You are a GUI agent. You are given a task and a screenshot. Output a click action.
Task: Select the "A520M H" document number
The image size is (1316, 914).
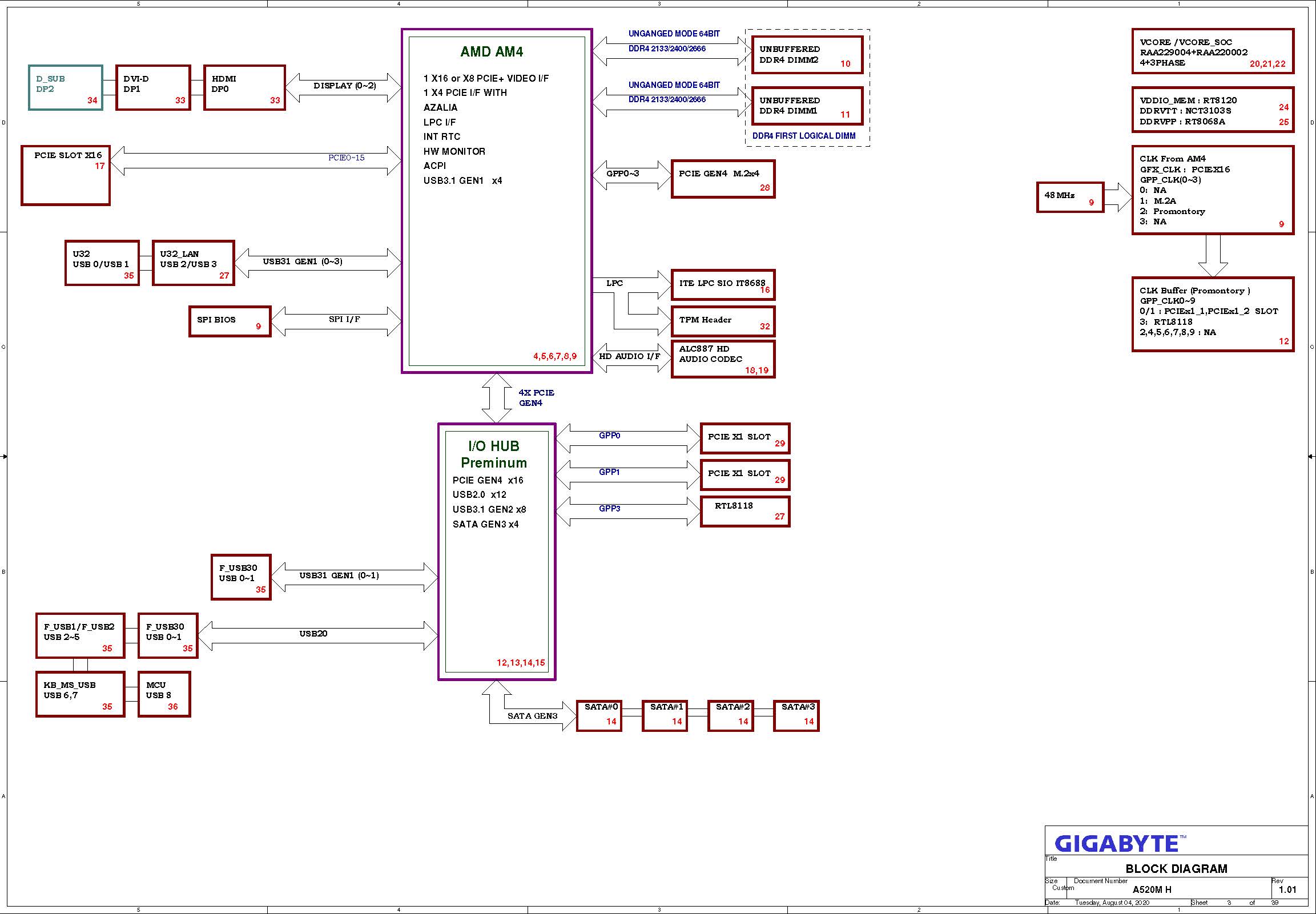pyautogui.click(x=1152, y=889)
